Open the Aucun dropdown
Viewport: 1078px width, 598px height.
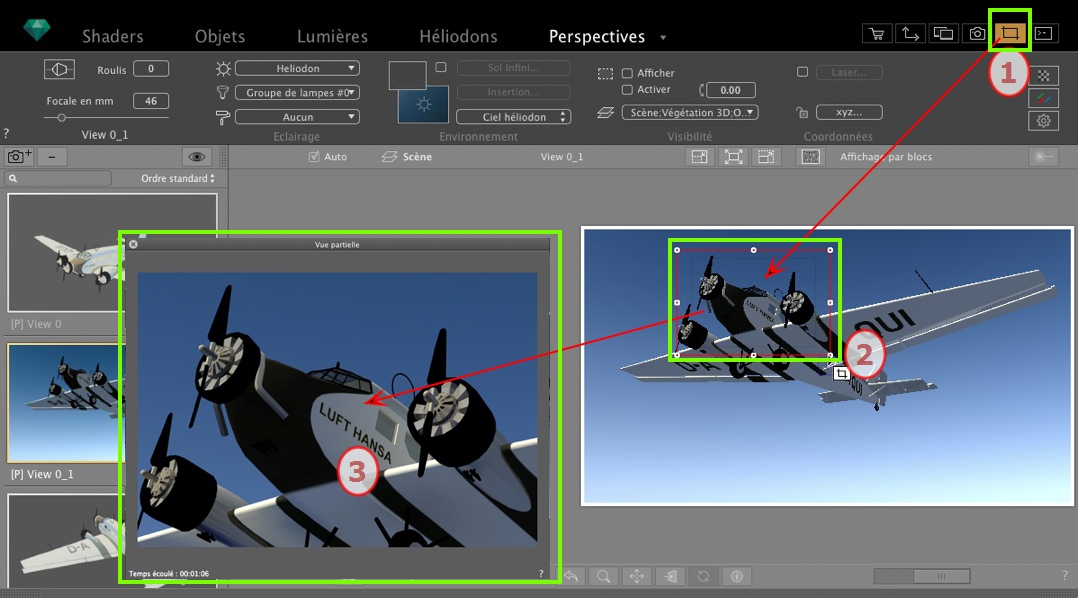pyautogui.click(x=297, y=117)
